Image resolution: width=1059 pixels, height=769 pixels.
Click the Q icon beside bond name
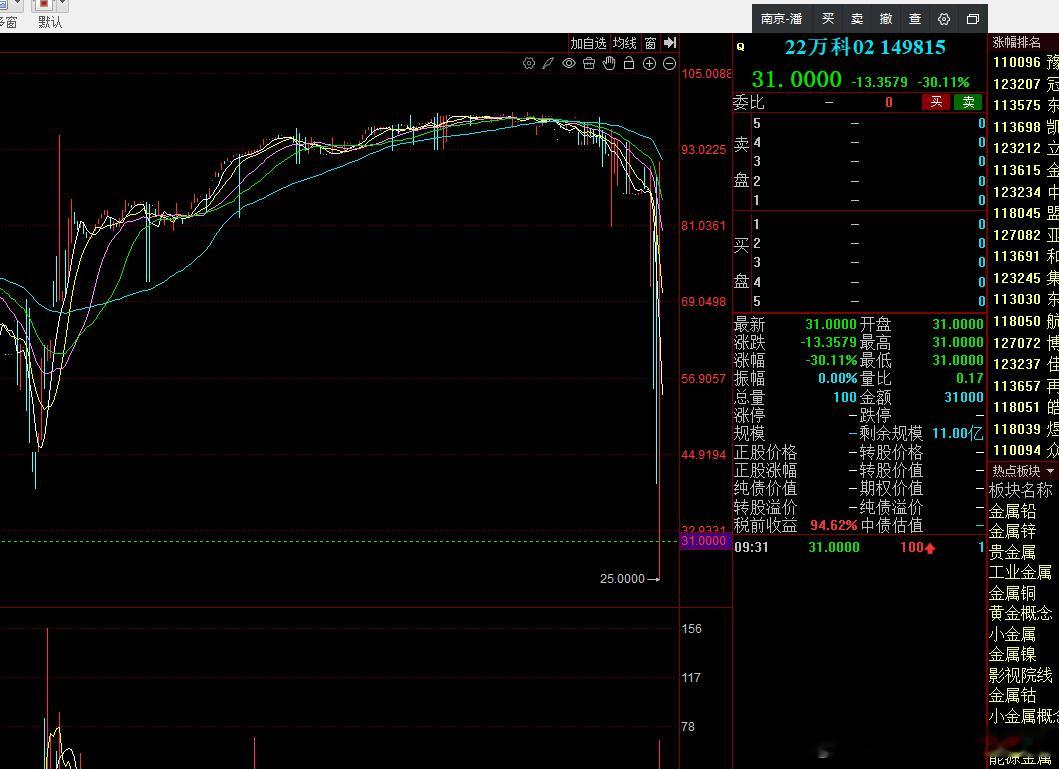[741, 47]
